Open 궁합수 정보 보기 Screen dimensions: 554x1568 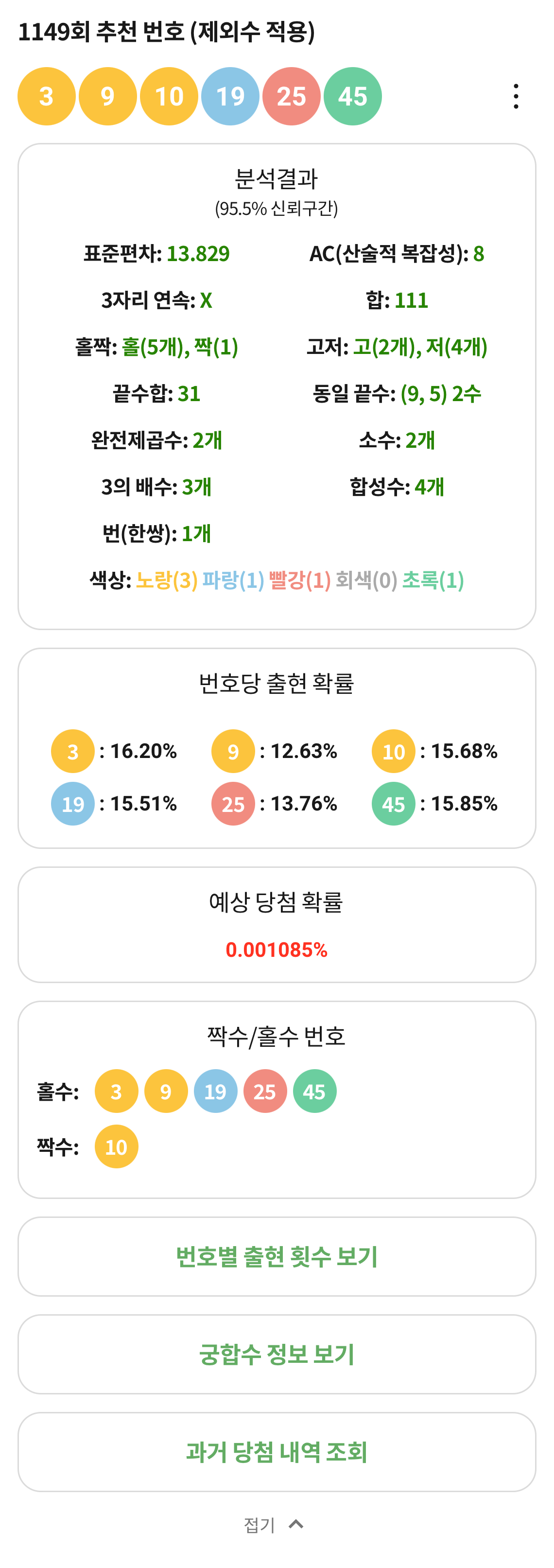click(277, 1355)
